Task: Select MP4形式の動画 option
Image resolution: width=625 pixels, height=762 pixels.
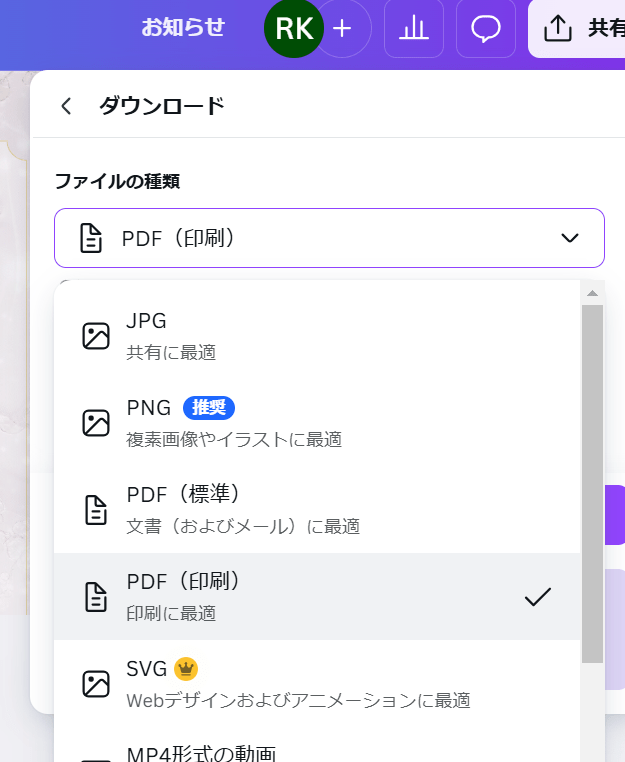Action: (317, 748)
